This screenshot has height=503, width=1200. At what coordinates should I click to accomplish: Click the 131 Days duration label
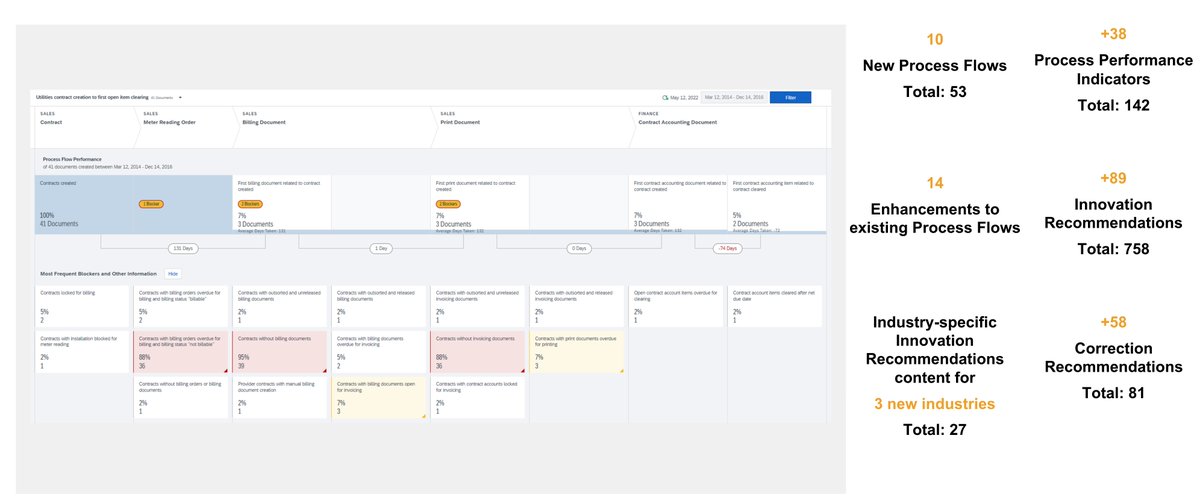tap(182, 247)
